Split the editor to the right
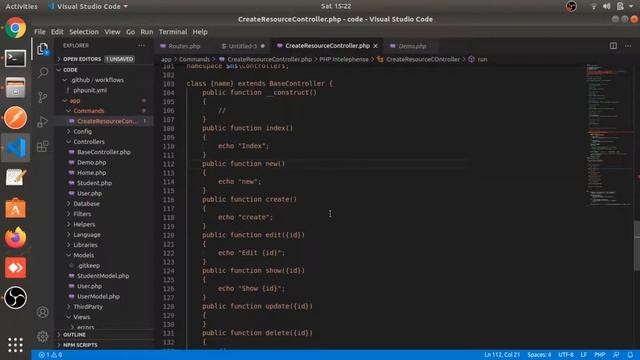Viewport: 640px width, 360px height. (x=613, y=46)
